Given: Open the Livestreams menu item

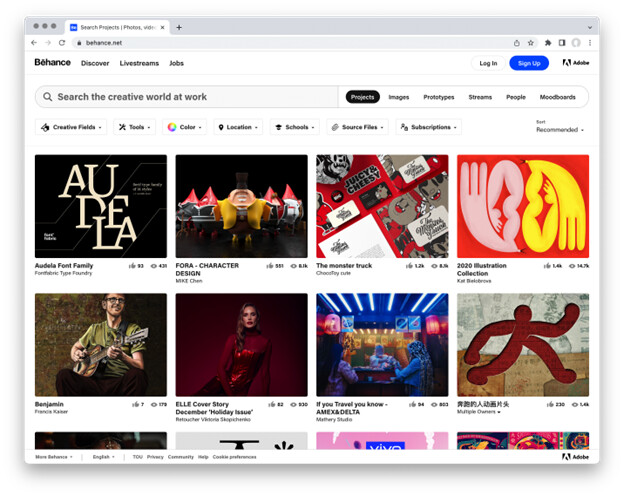Looking at the screenshot, I should click(x=139, y=63).
